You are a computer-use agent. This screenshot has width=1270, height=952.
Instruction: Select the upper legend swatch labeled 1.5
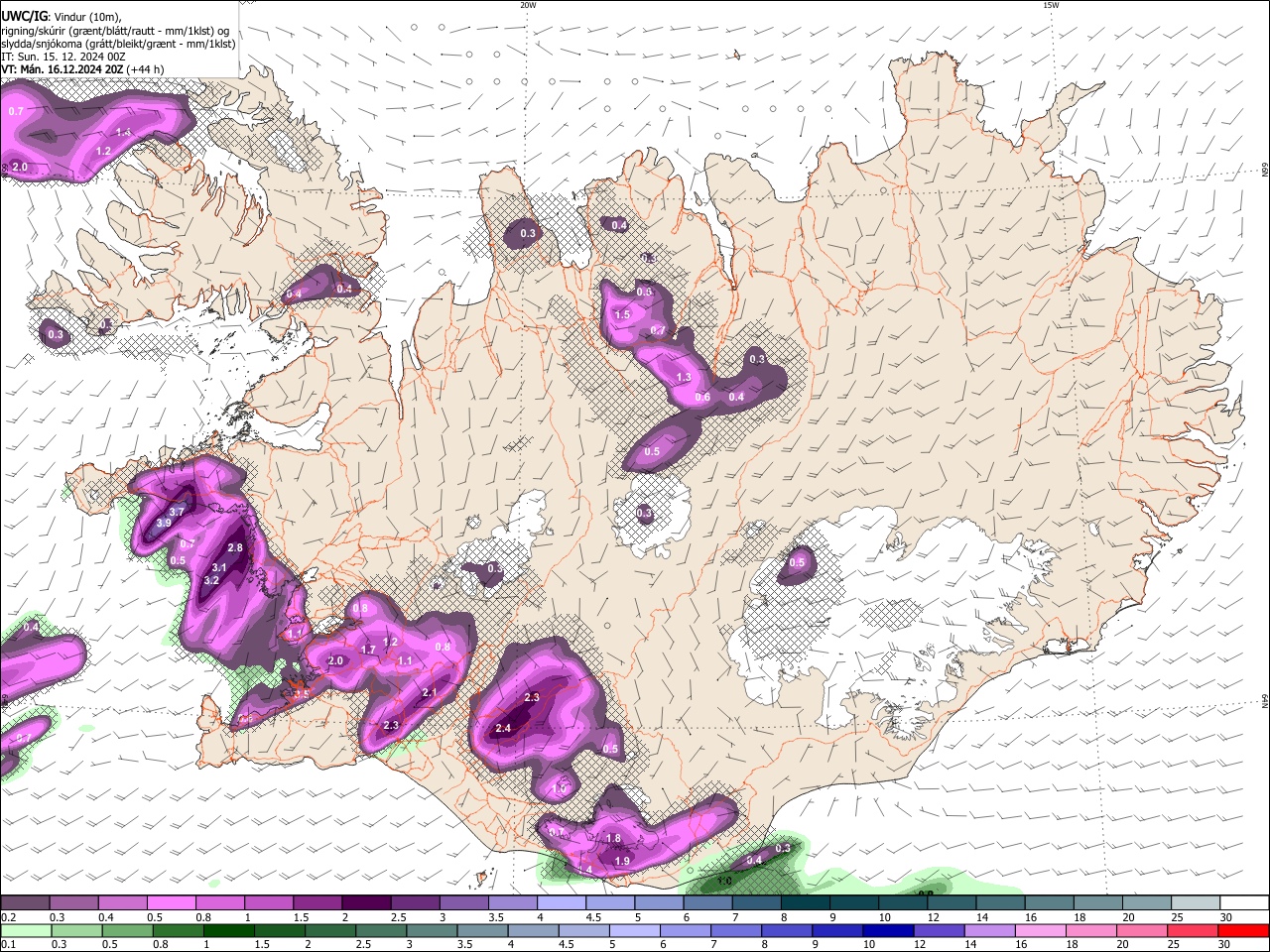[317, 903]
